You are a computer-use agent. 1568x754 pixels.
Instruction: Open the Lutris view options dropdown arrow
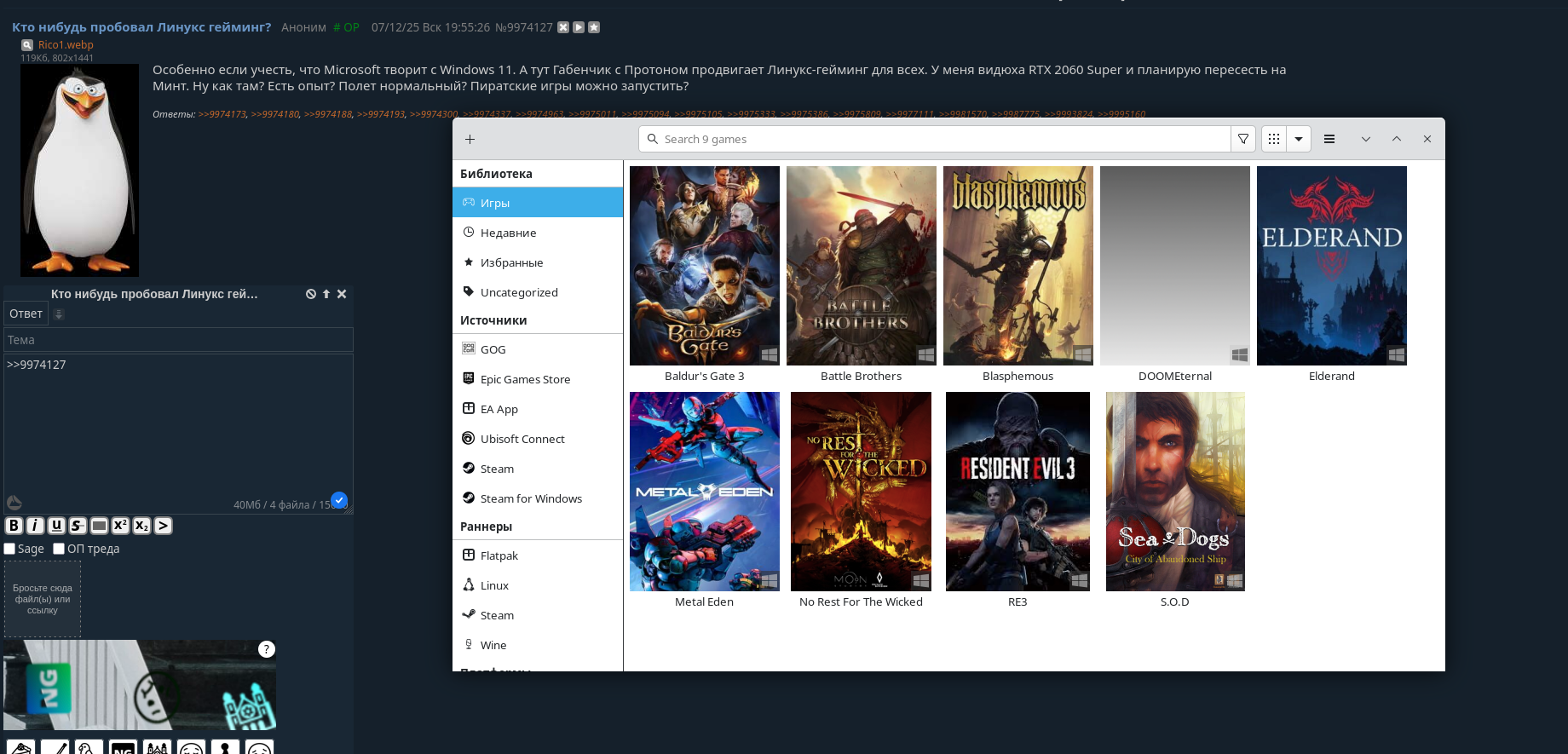pyautogui.click(x=1299, y=139)
